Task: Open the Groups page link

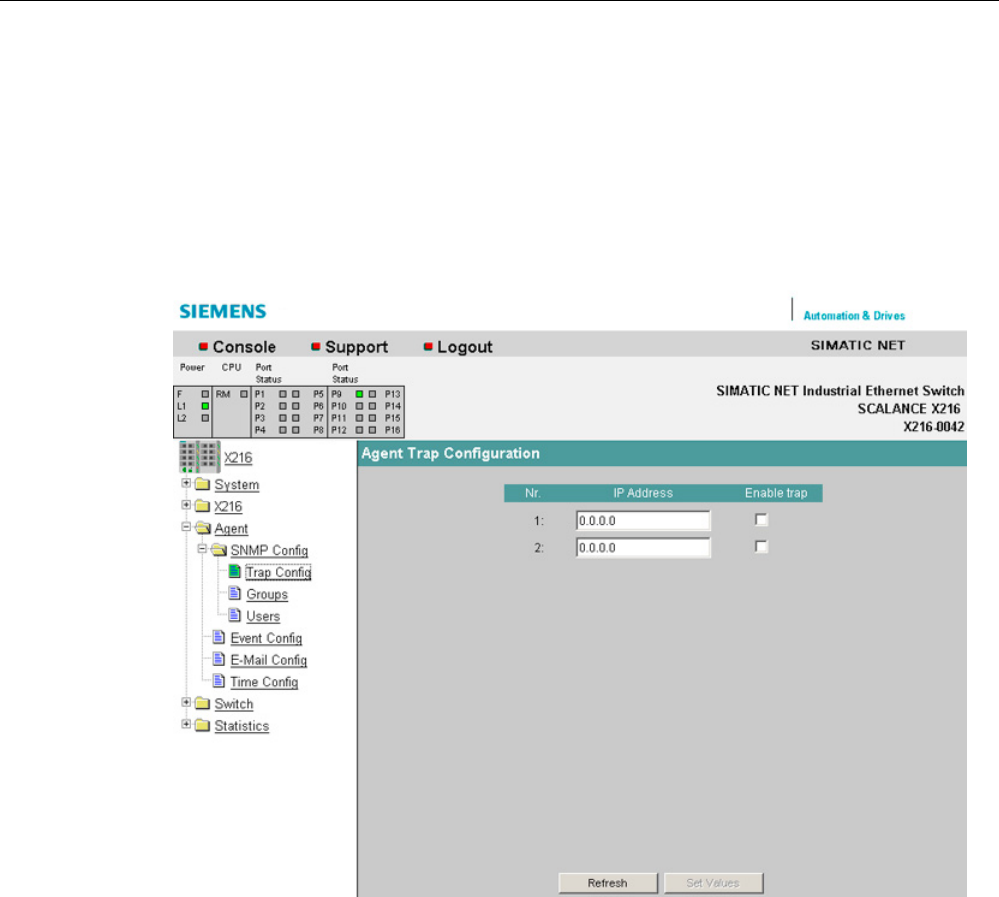Action: click(x=267, y=594)
